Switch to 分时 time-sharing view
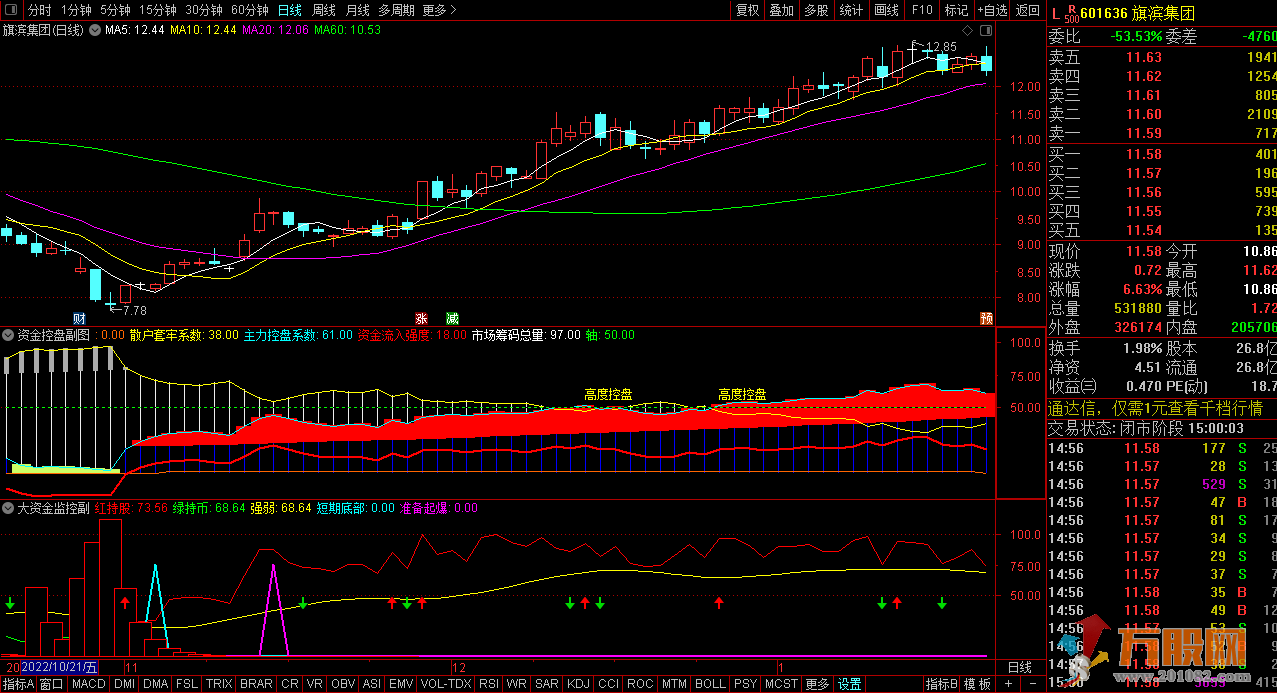1277x693 pixels. tap(39, 10)
